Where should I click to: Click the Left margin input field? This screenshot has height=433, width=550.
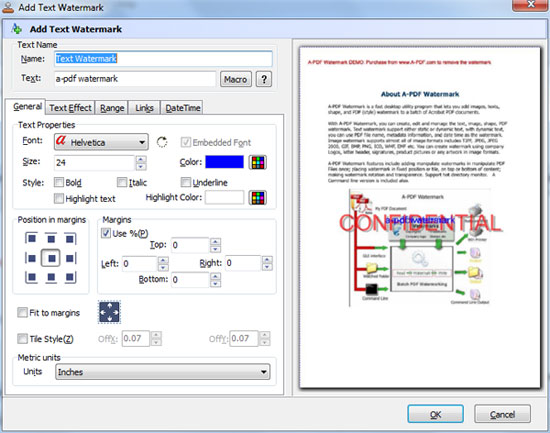coord(140,263)
